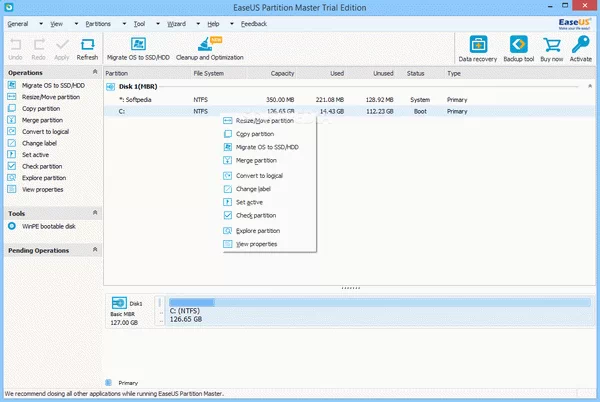Image resolution: width=600 pixels, height=402 pixels.
Task: Collapse the Tools panel
Action: pyautogui.click(x=95, y=213)
